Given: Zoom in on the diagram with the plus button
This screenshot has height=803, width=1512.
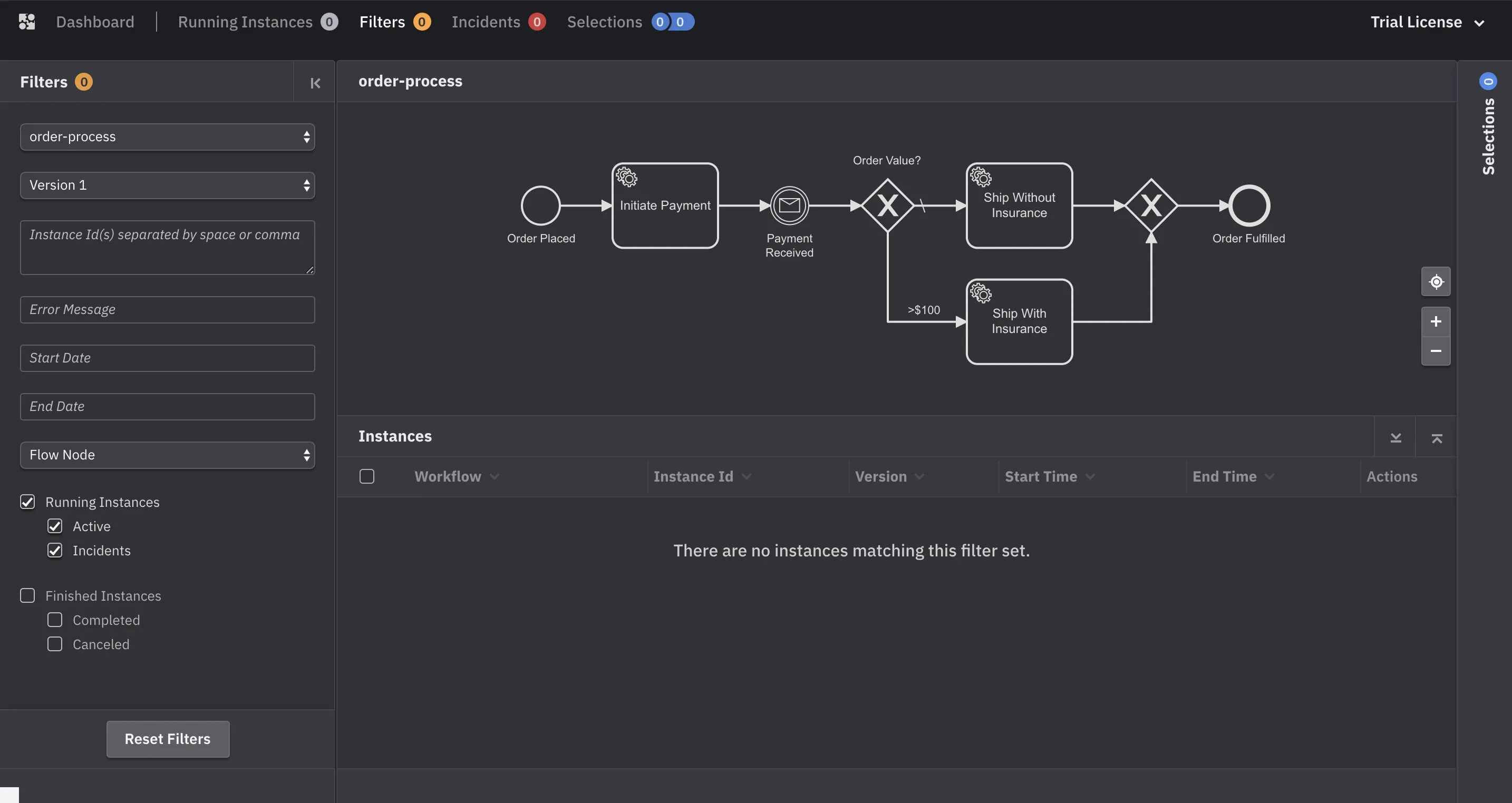Looking at the screenshot, I should click(x=1436, y=321).
